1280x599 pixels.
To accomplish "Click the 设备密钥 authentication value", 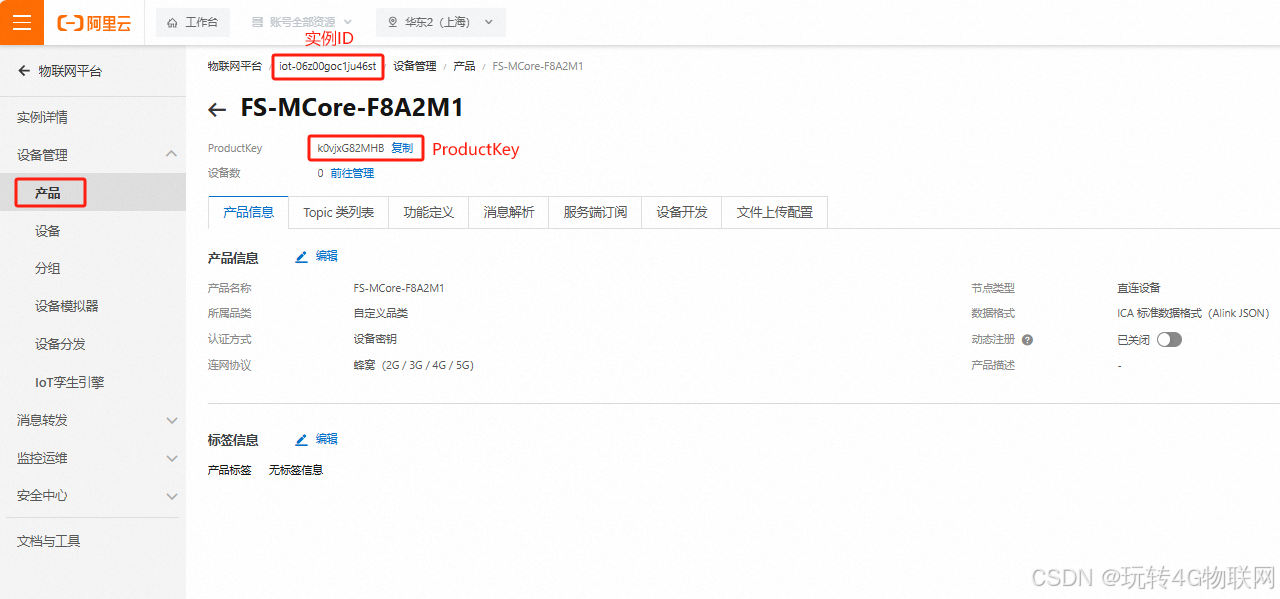I will click(375, 339).
